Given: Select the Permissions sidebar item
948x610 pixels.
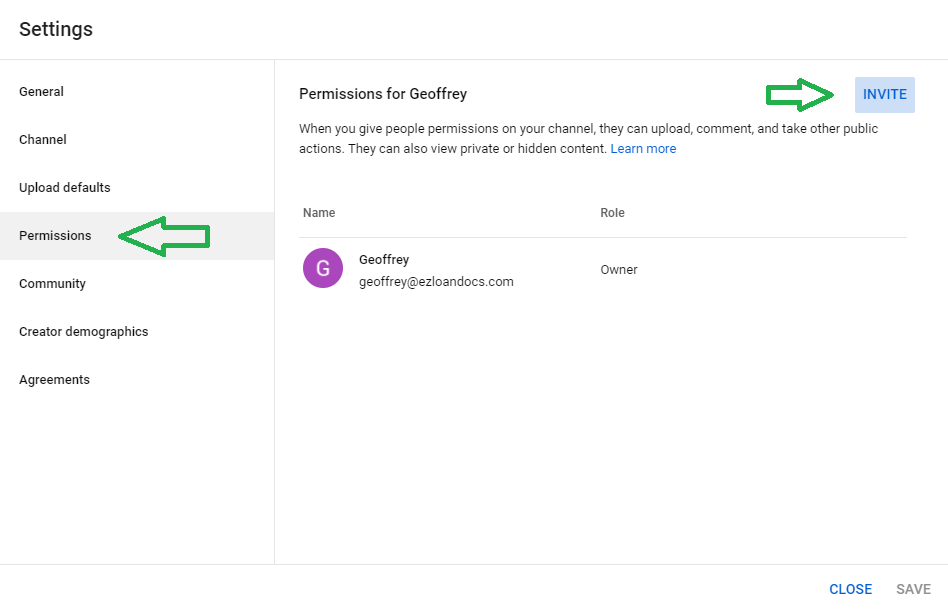Looking at the screenshot, I should pyautogui.click(x=55, y=236).
